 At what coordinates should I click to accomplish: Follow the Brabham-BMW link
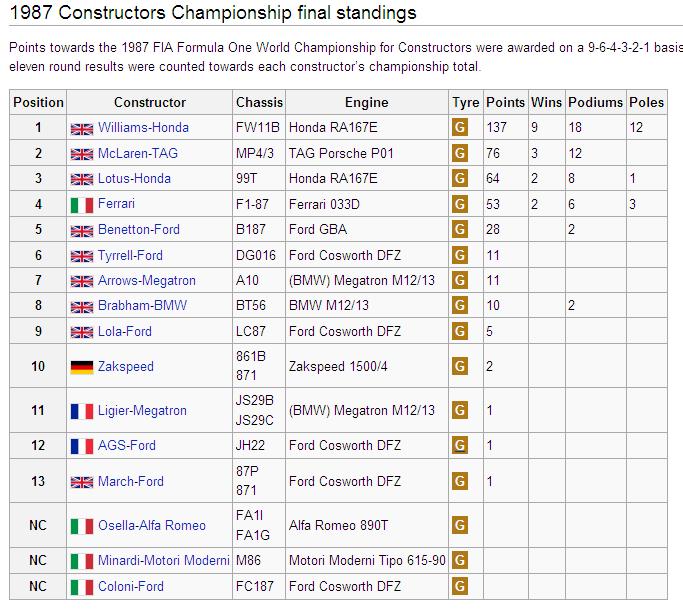pyautogui.click(x=142, y=306)
